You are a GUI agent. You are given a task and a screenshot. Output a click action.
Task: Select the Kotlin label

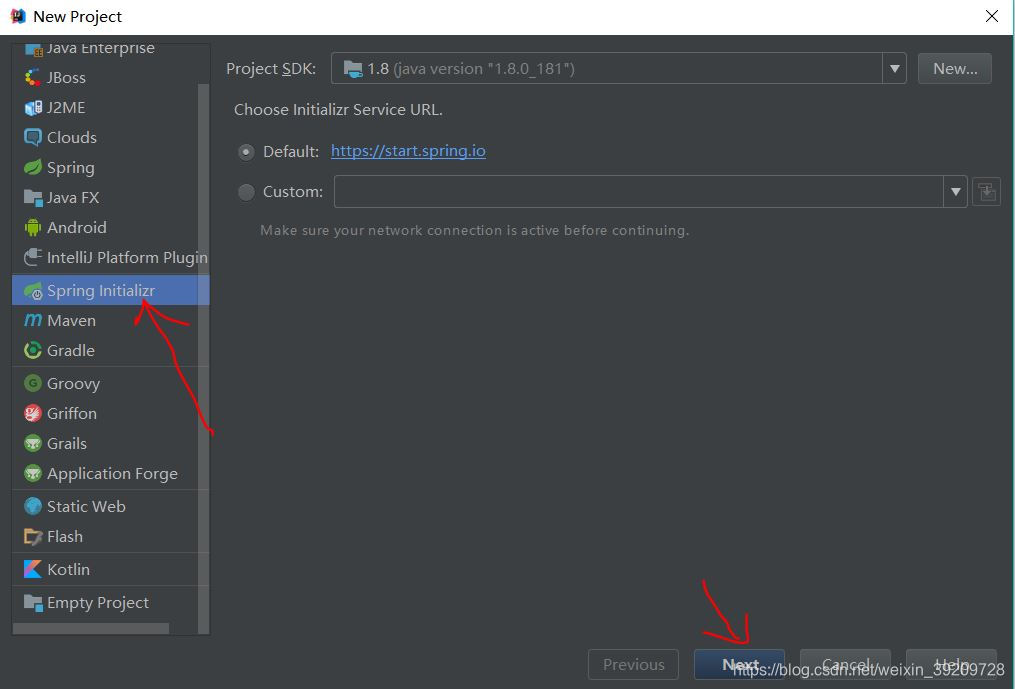coord(69,569)
